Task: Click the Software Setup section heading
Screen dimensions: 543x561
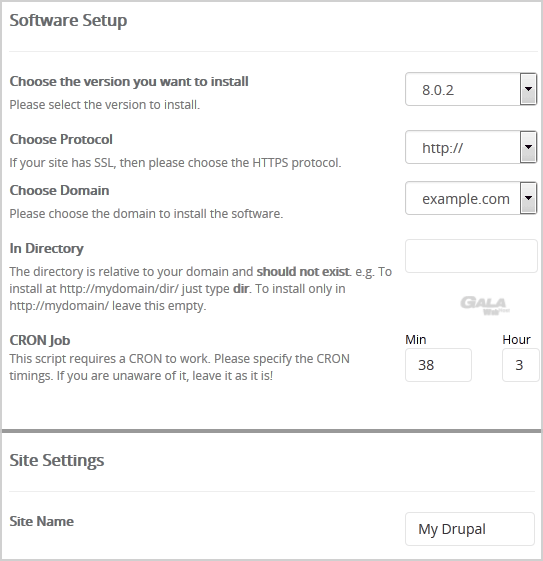Action: point(68,21)
